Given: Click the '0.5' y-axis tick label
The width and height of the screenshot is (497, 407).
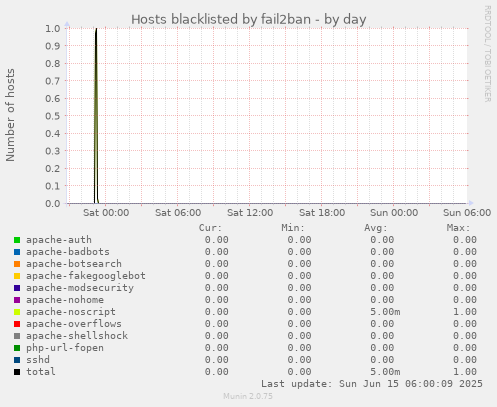Looking at the screenshot, I should pos(53,116).
